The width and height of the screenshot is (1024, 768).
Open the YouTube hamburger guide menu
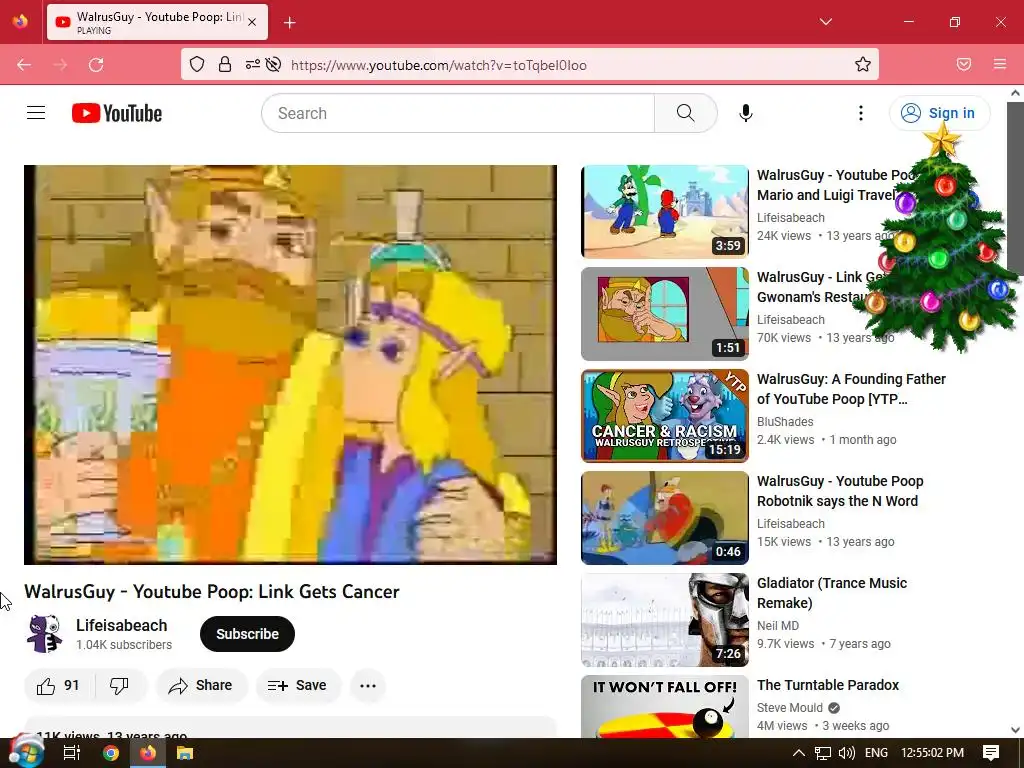tap(36, 113)
